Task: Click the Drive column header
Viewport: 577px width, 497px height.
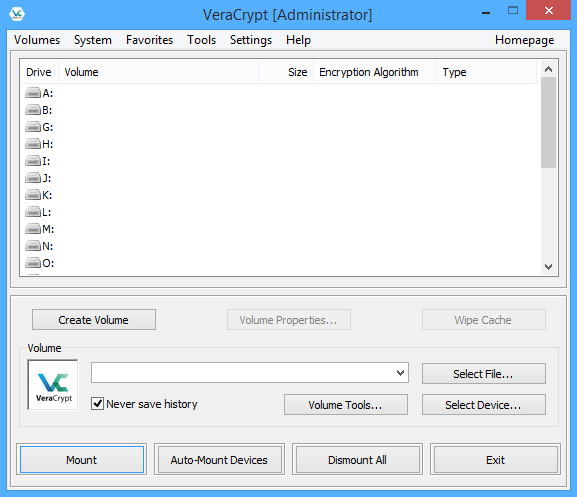Action: coord(39,72)
